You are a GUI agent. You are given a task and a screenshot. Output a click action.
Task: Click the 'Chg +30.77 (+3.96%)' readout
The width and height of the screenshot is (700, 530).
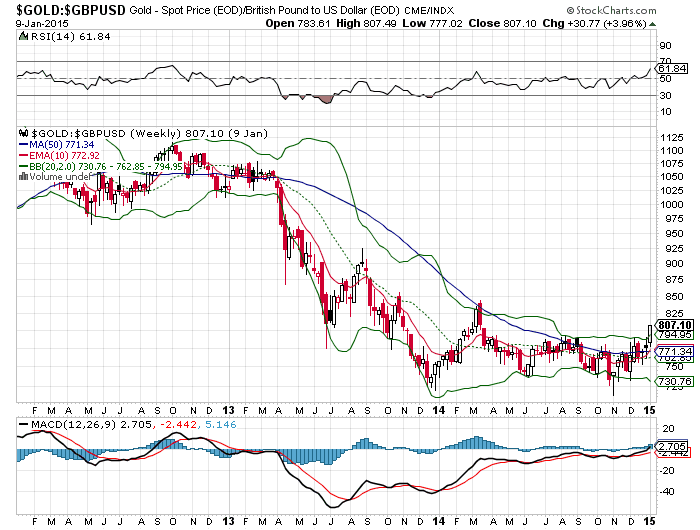pos(594,23)
